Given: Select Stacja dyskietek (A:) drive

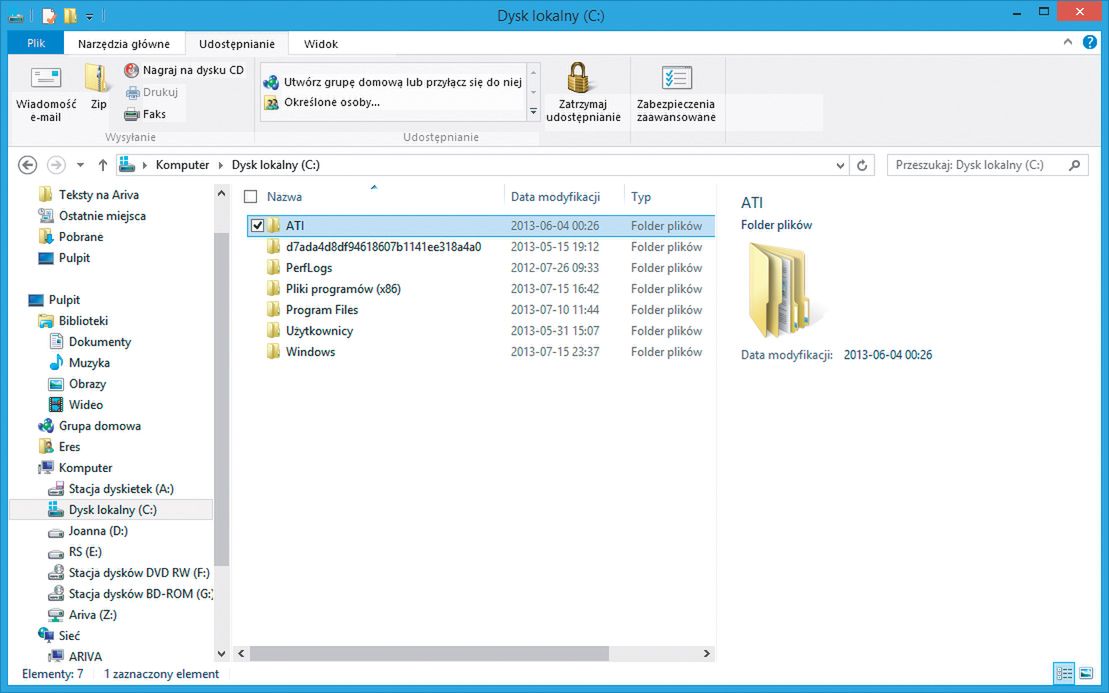Looking at the screenshot, I should point(121,489).
